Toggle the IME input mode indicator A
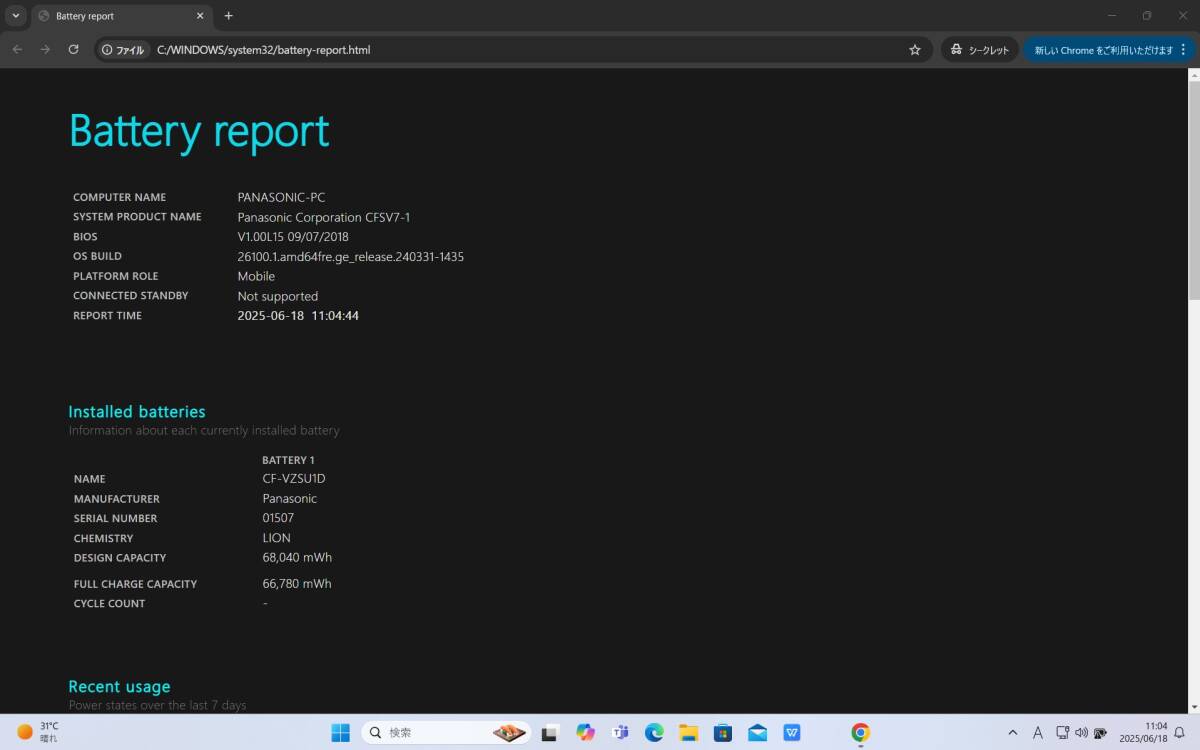 point(1037,732)
